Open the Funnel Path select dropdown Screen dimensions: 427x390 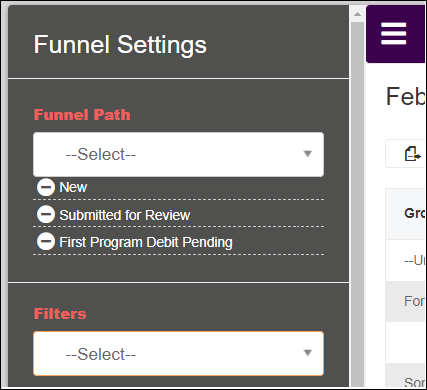(x=178, y=154)
